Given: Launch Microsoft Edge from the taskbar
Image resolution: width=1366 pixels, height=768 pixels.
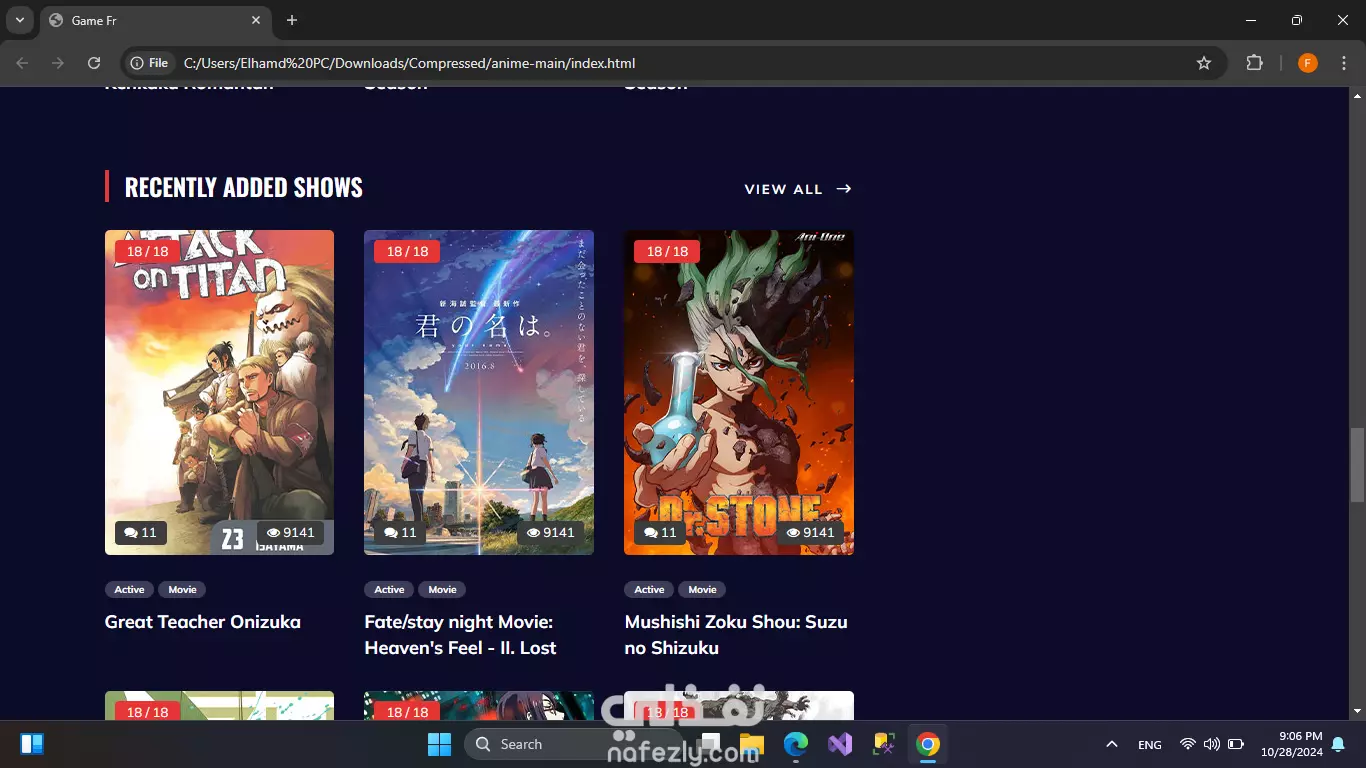Looking at the screenshot, I should pos(795,744).
